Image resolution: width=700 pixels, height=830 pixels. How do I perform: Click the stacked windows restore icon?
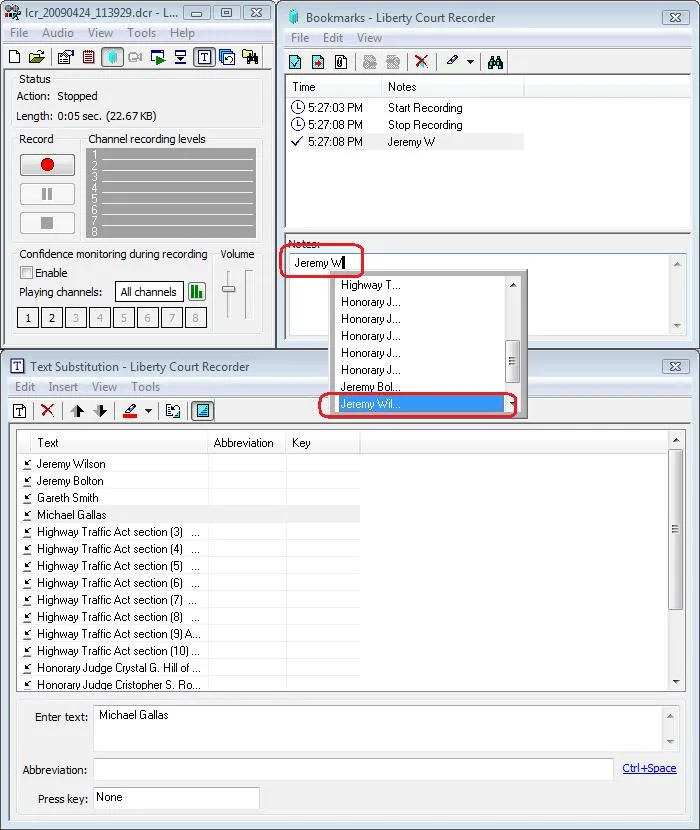(227, 57)
